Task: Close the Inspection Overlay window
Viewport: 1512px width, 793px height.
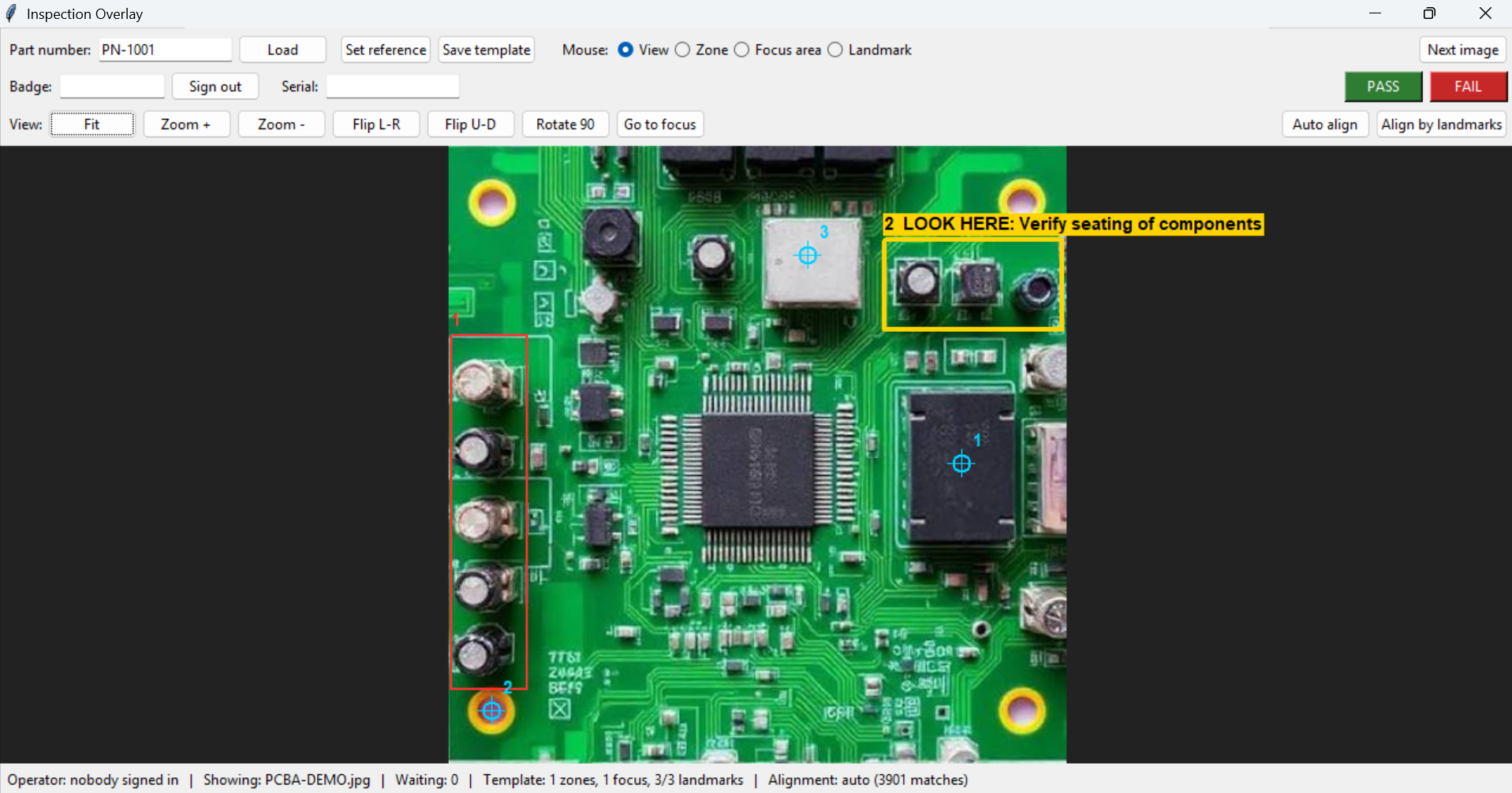Action: (x=1485, y=13)
